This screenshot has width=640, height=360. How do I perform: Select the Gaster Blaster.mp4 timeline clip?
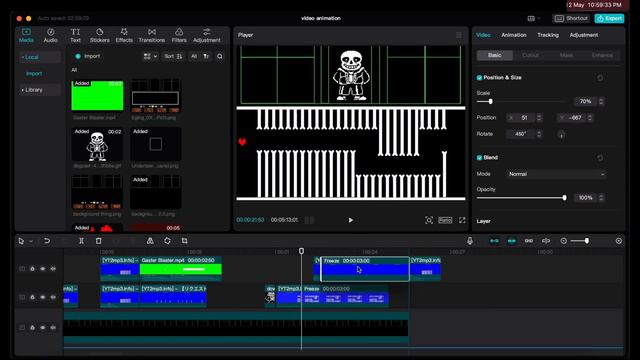coord(181,269)
